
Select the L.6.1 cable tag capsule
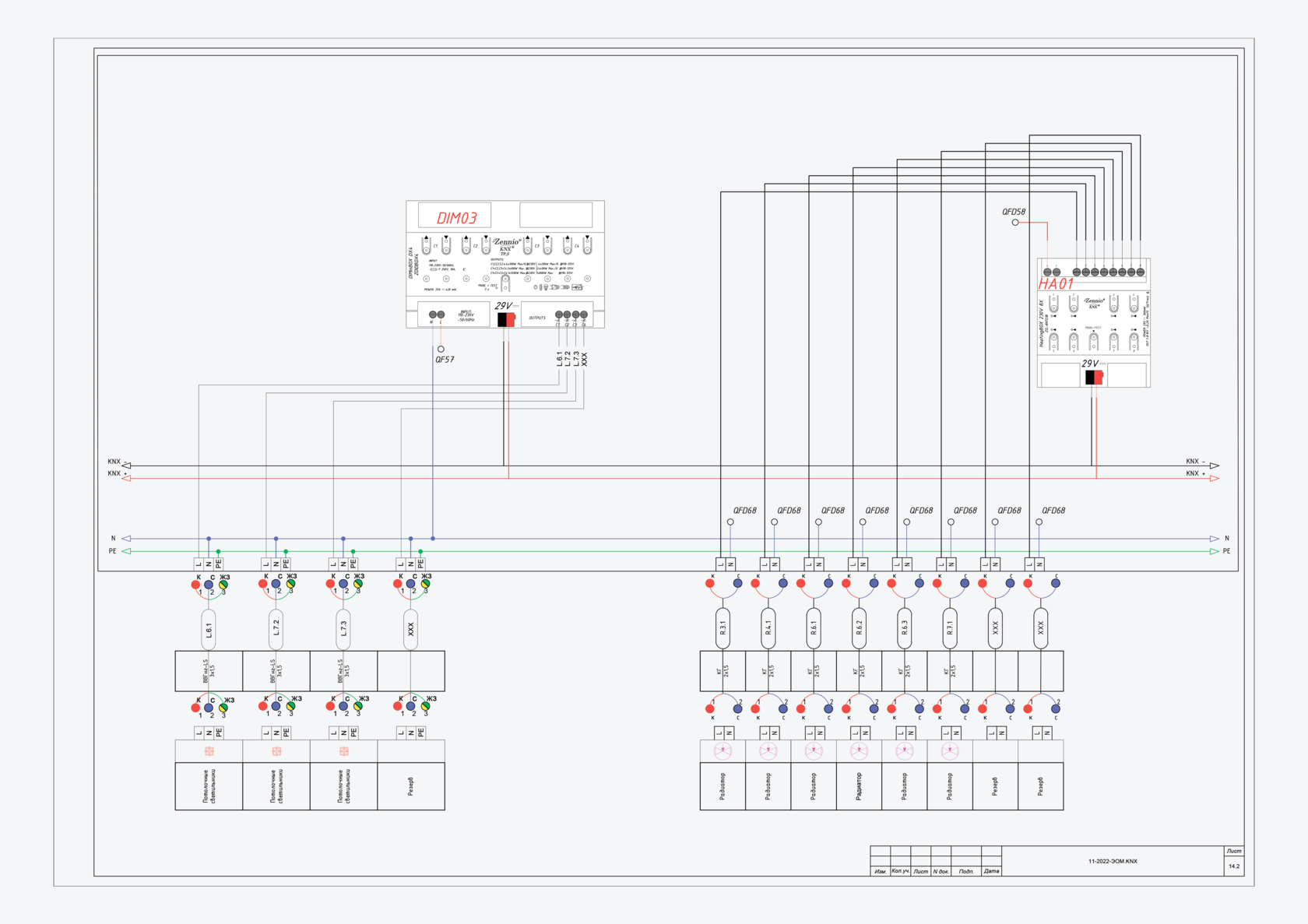point(209,629)
